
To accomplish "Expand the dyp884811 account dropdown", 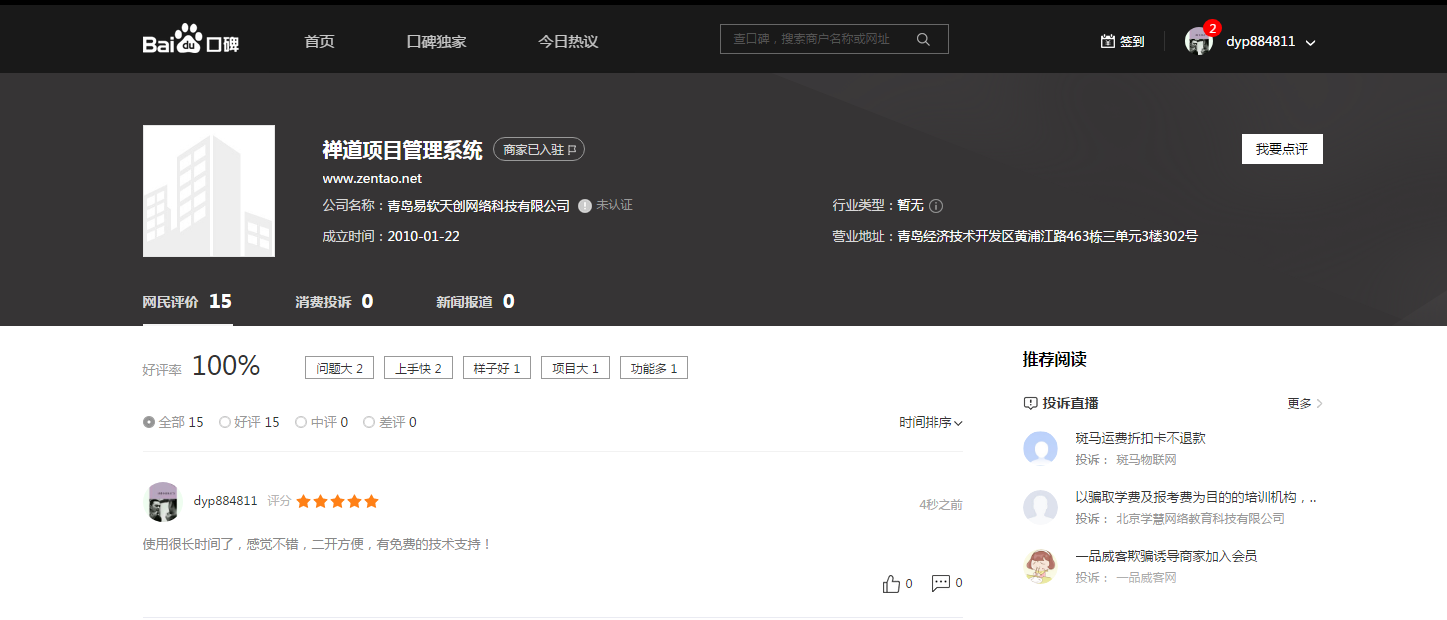I will coord(1311,43).
